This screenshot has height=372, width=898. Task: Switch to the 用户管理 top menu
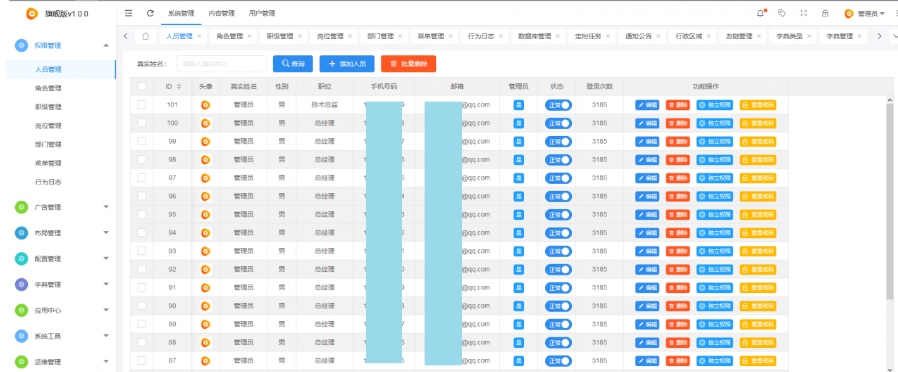click(x=262, y=13)
